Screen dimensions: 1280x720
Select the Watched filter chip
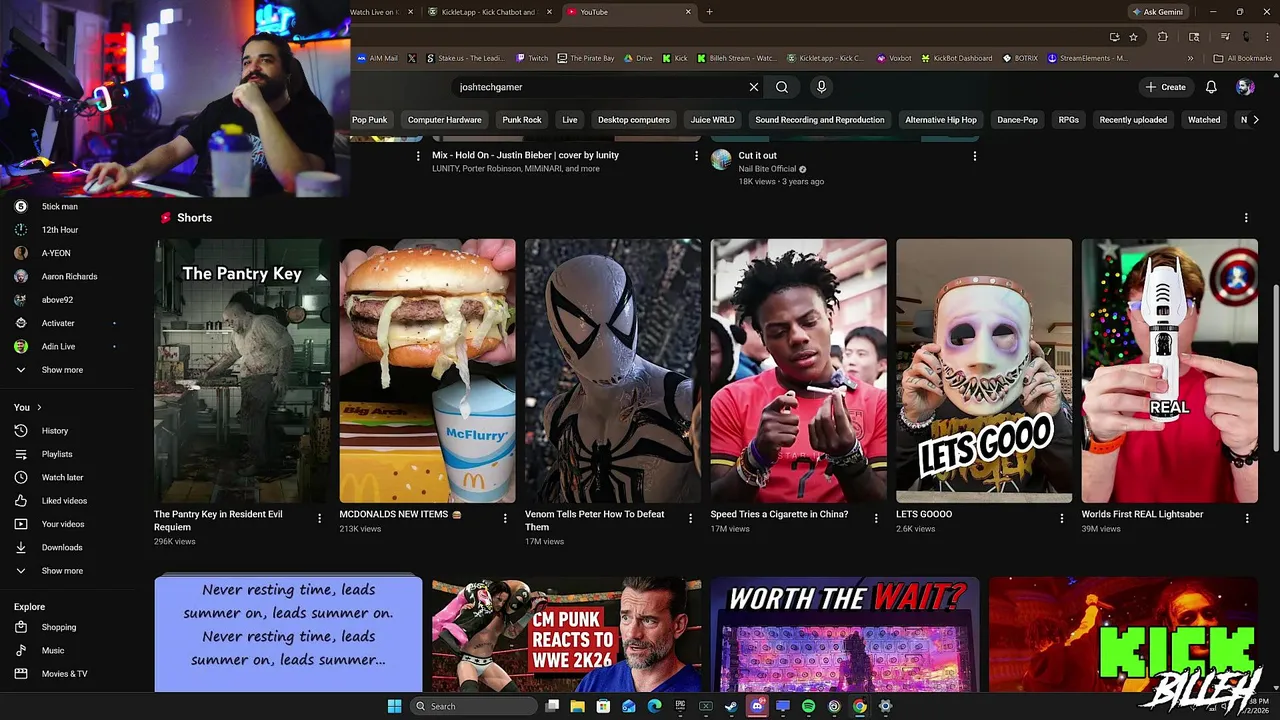coord(1204,120)
